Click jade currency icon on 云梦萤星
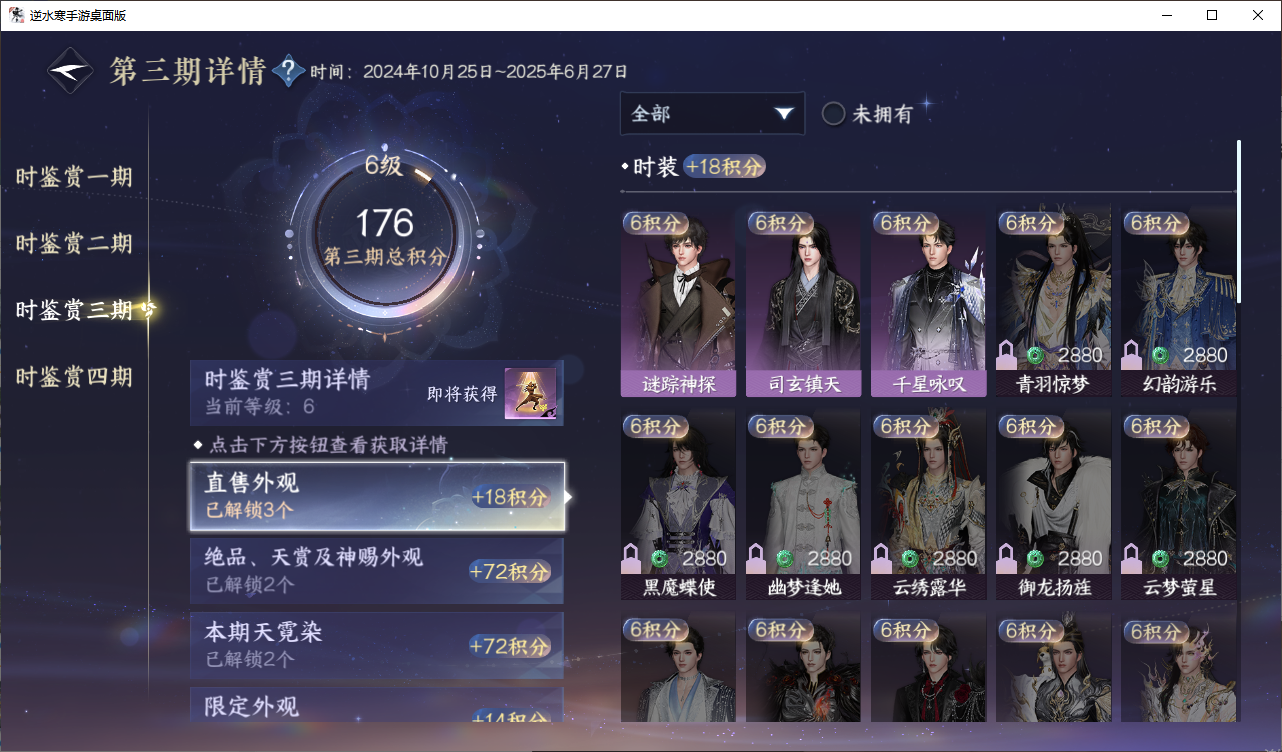This screenshot has height=752, width=1282. 1159,558
